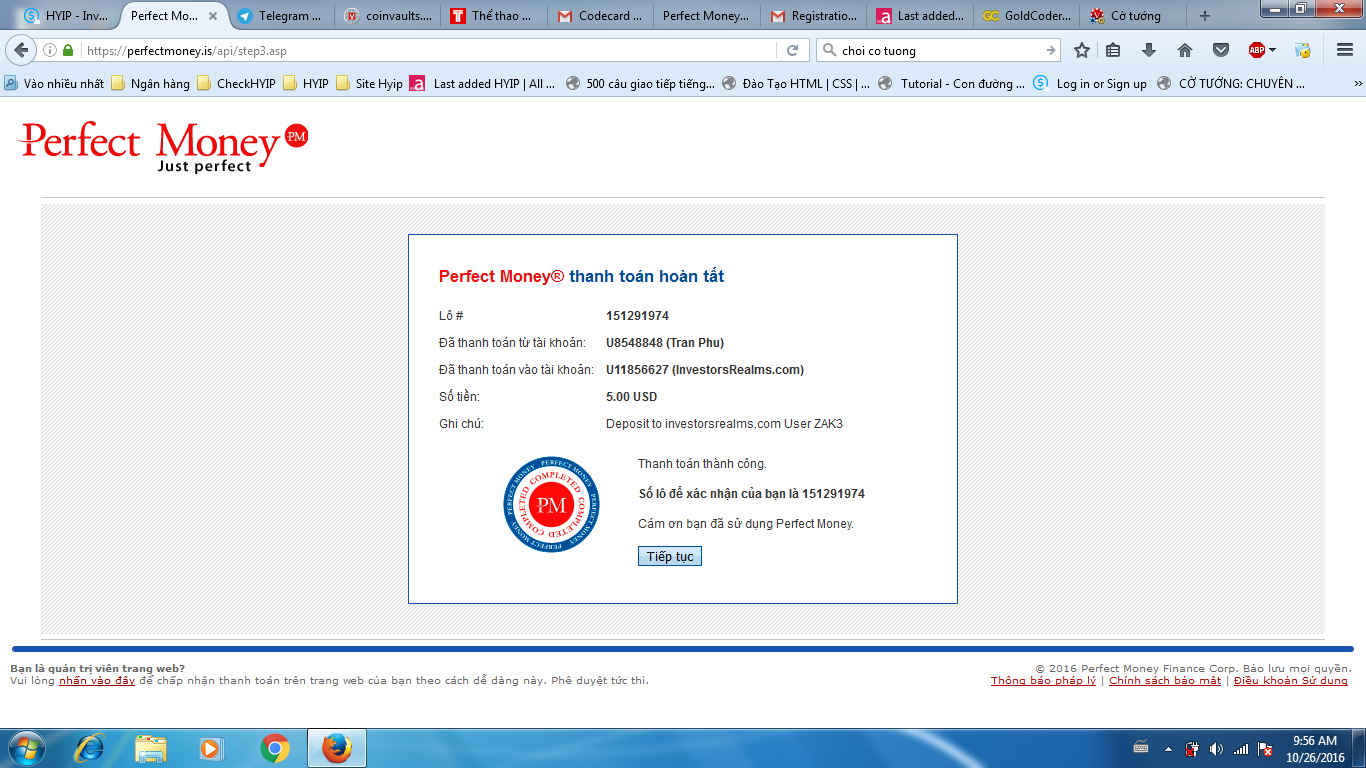Switch to the HYIP - Inv... tab
The width and height of the screenshot is (1366, 768).
66,16
